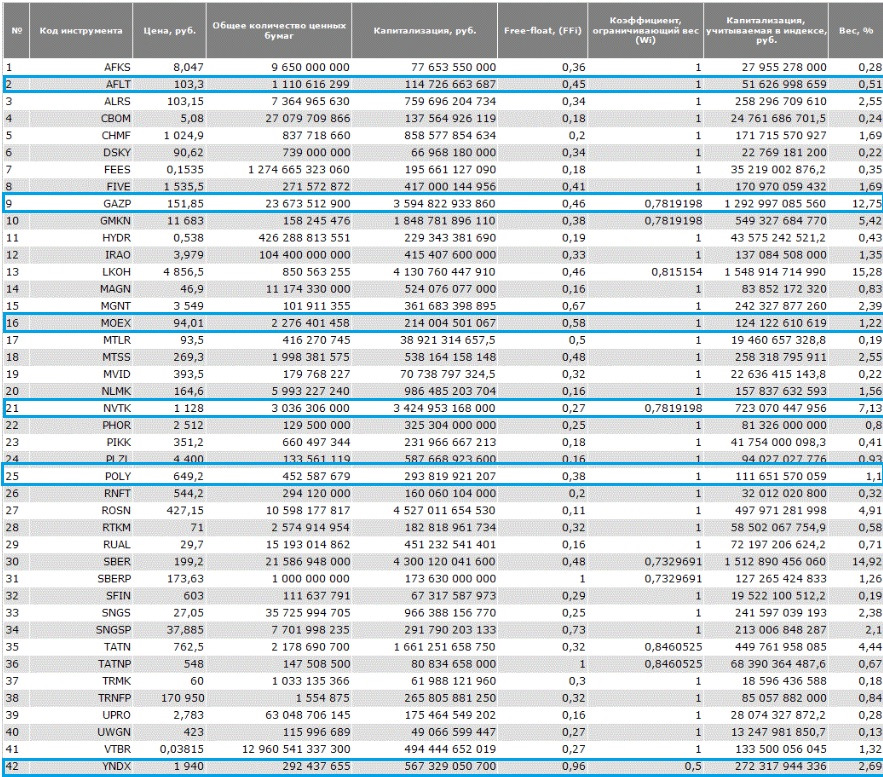Screen dimensions: 883x777
Task: Click the 'Free-float, (FFi)' column header
Action: pos(542,30)
